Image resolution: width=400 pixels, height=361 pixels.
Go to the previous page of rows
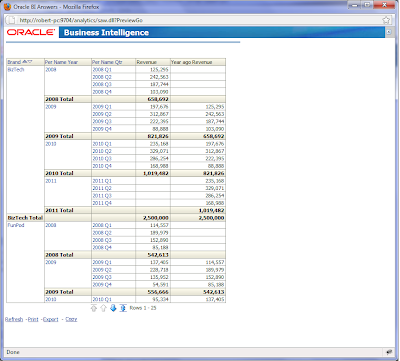pos(103,309)
